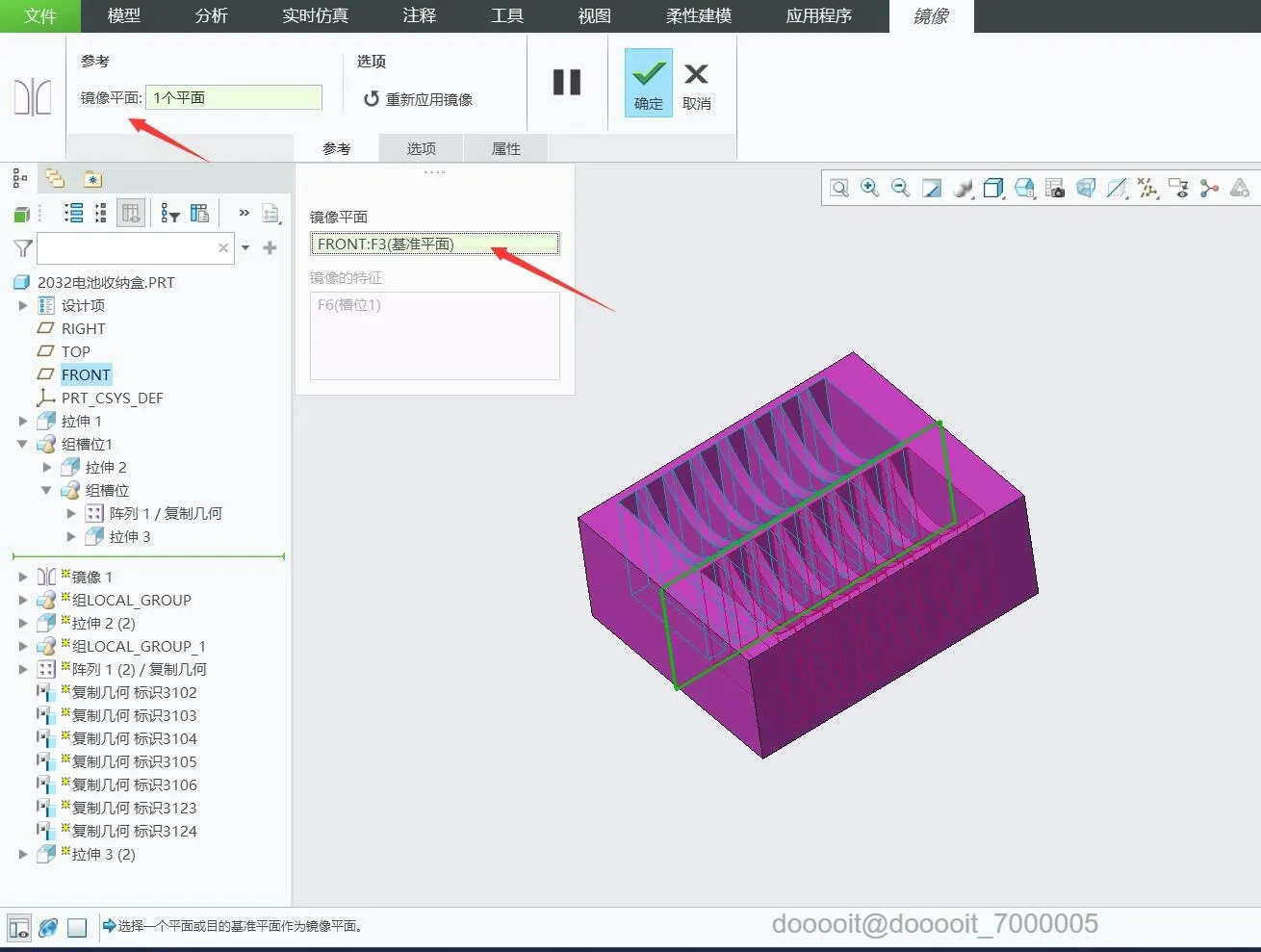The width and height of the screenshot is (1261, 952).
Task: Open the search field dropdown arrow
Action: [245, 248]
